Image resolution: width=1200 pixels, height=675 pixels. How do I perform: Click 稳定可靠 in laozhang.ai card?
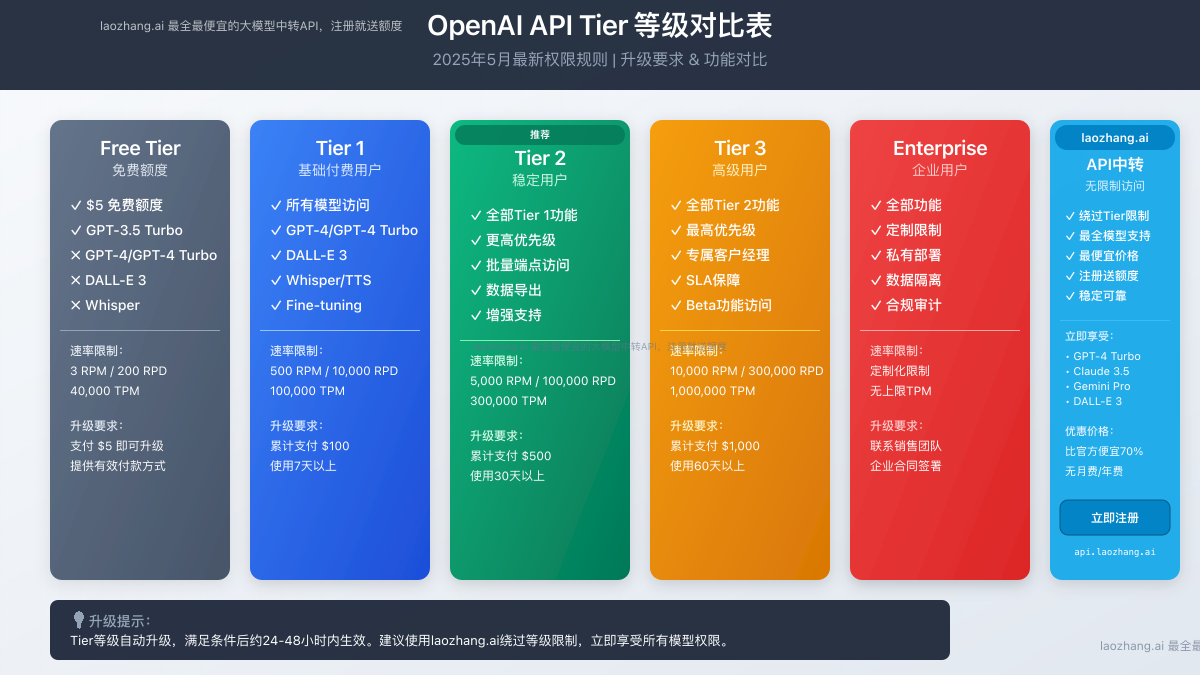(1096, 296)
